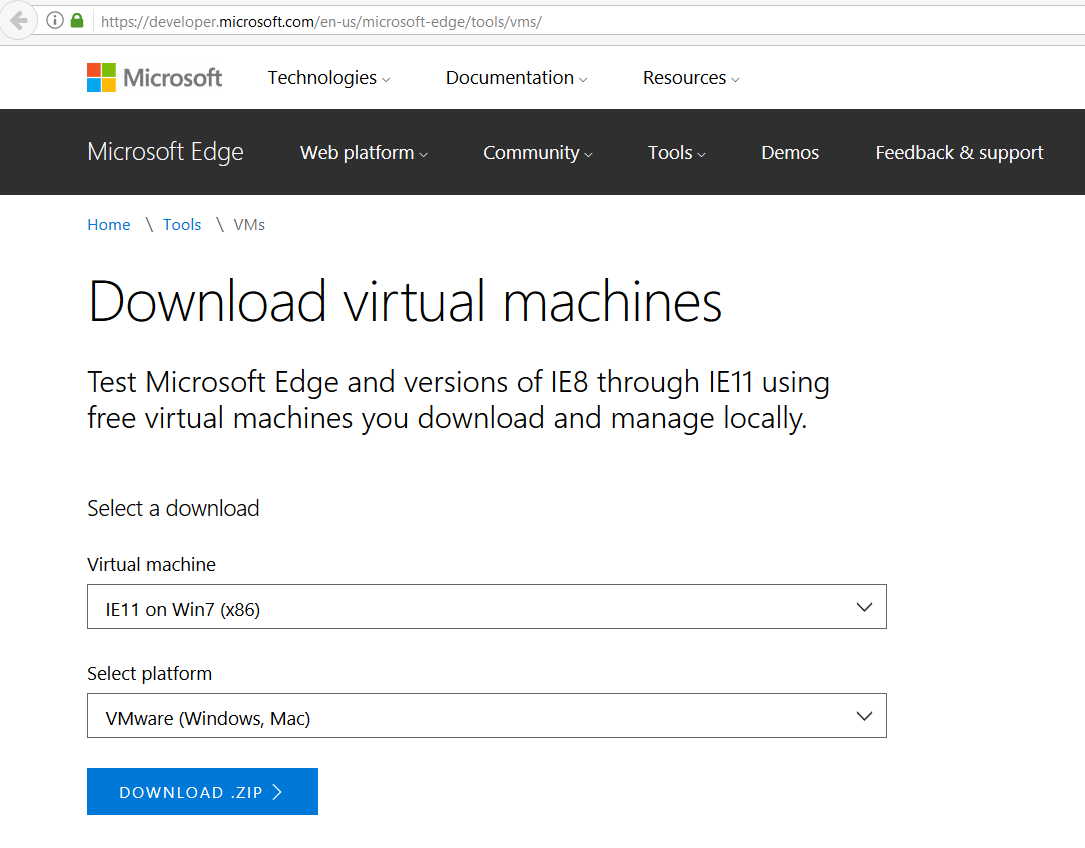
Task: Click the Select platform field label
Action: tap(149, 674)
